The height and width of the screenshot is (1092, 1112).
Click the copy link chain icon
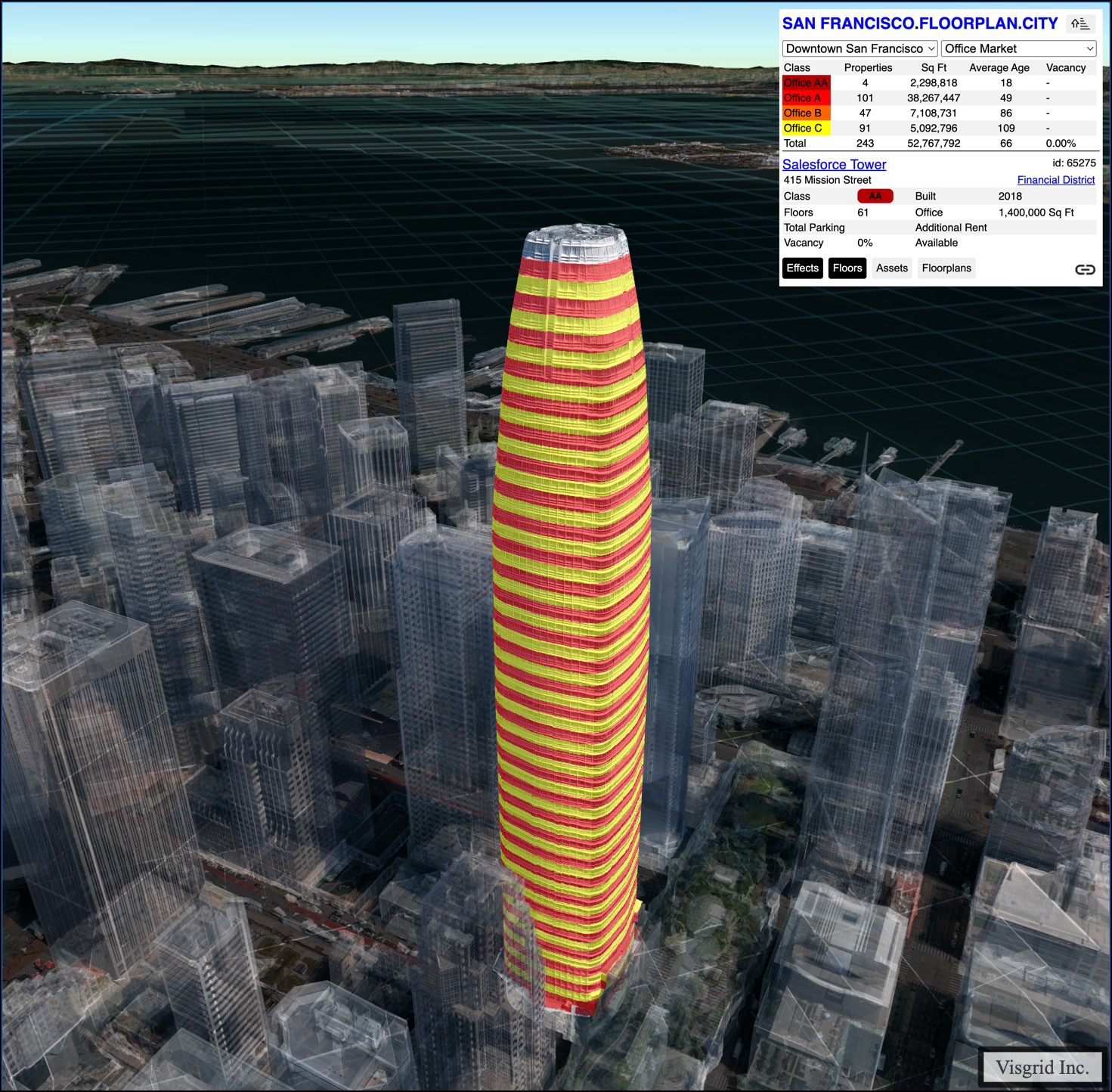coord(1085,270)
